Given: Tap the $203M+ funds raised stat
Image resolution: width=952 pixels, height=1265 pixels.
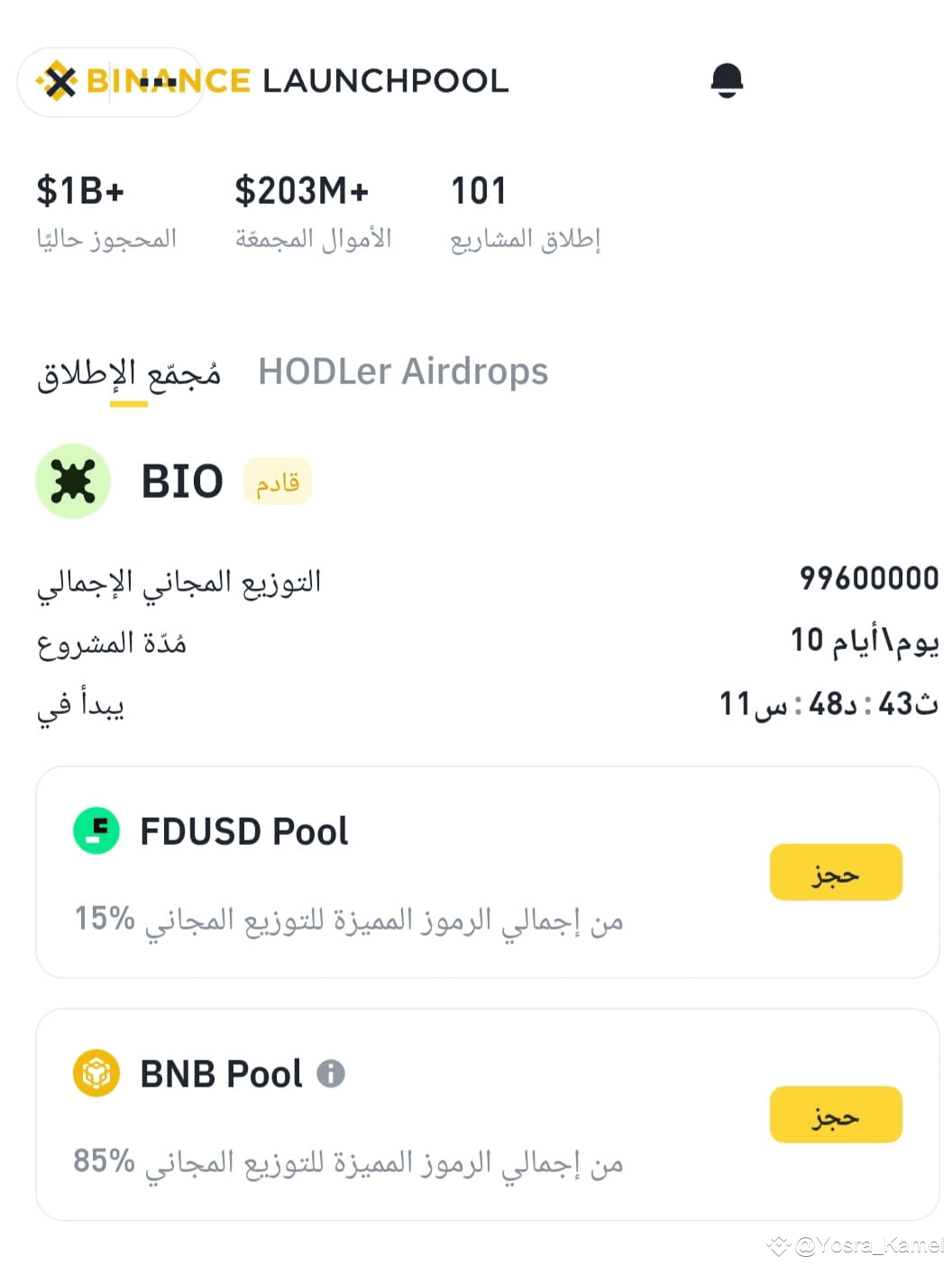Looking at the screenshot, I should coord(302,191).
